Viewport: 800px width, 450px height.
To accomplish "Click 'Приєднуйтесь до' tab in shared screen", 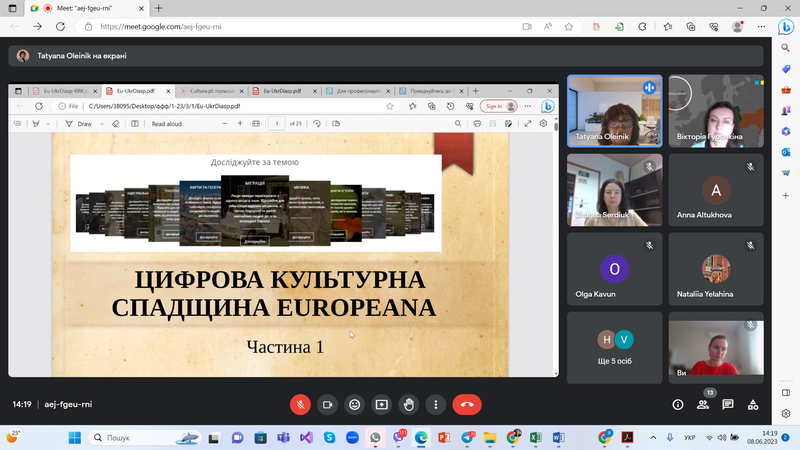I will click(432, 91).
